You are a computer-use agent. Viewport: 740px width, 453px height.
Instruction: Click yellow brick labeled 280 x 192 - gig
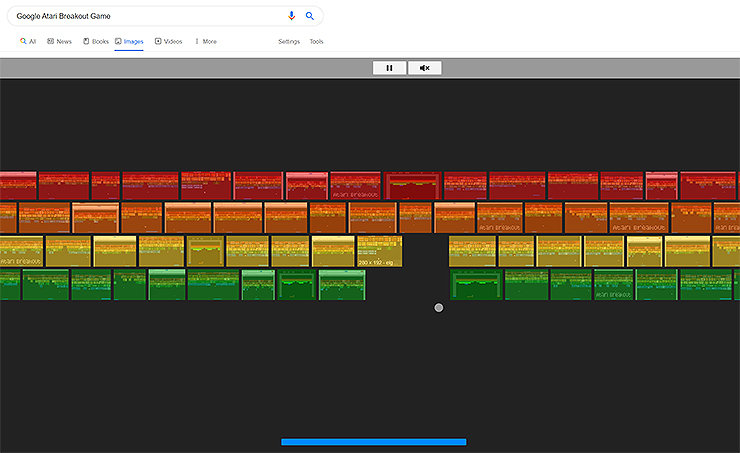point(380,251)
